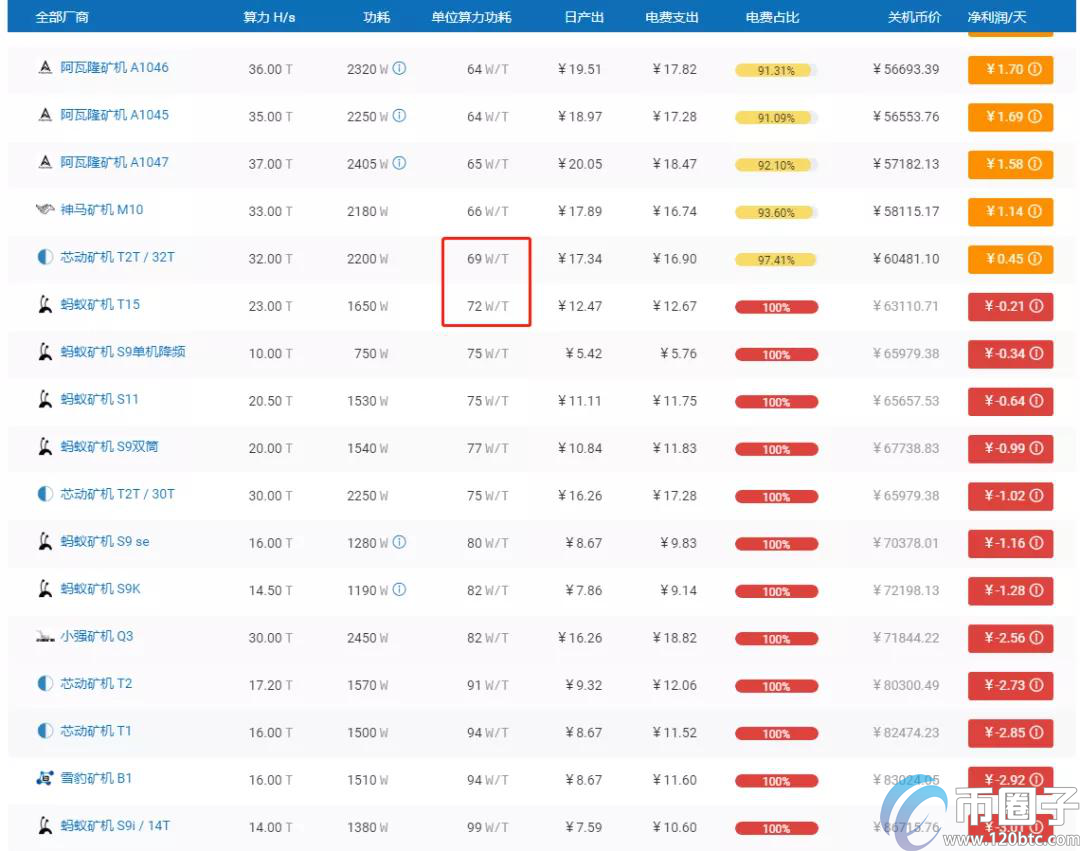Viewport: 1080px width, 851px height.
Task: Click the Antminer logo beside S9 se
Action: [45, 541]
